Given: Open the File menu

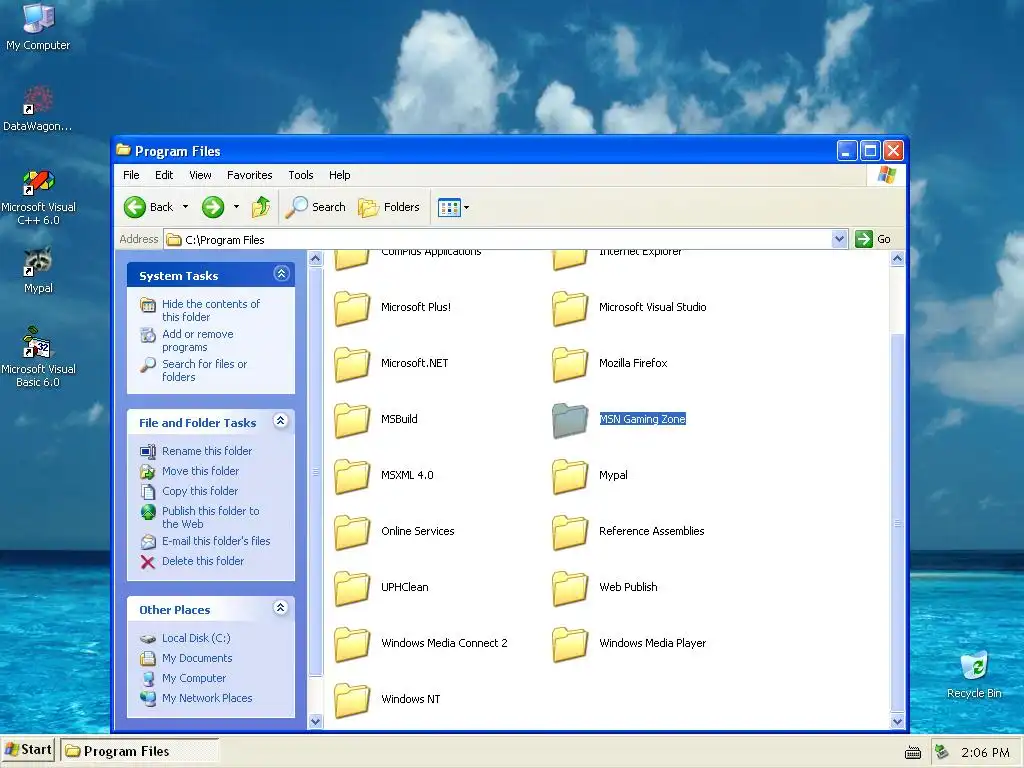Looking at the screenshot, I should [131, 175].
